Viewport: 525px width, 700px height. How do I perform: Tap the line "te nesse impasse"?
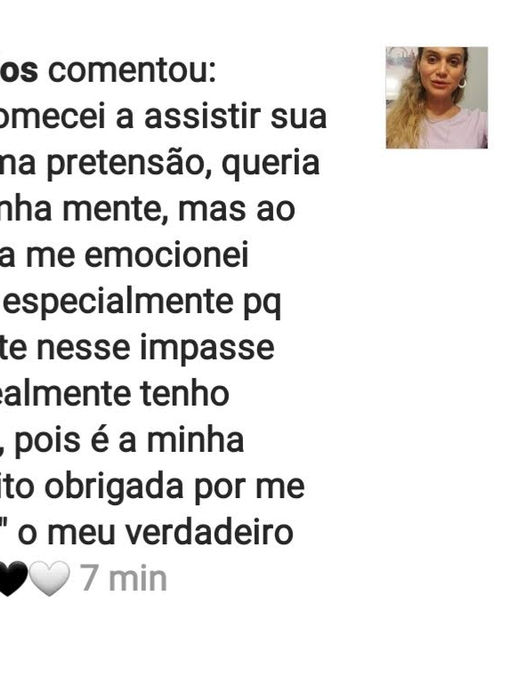[137, 349]
